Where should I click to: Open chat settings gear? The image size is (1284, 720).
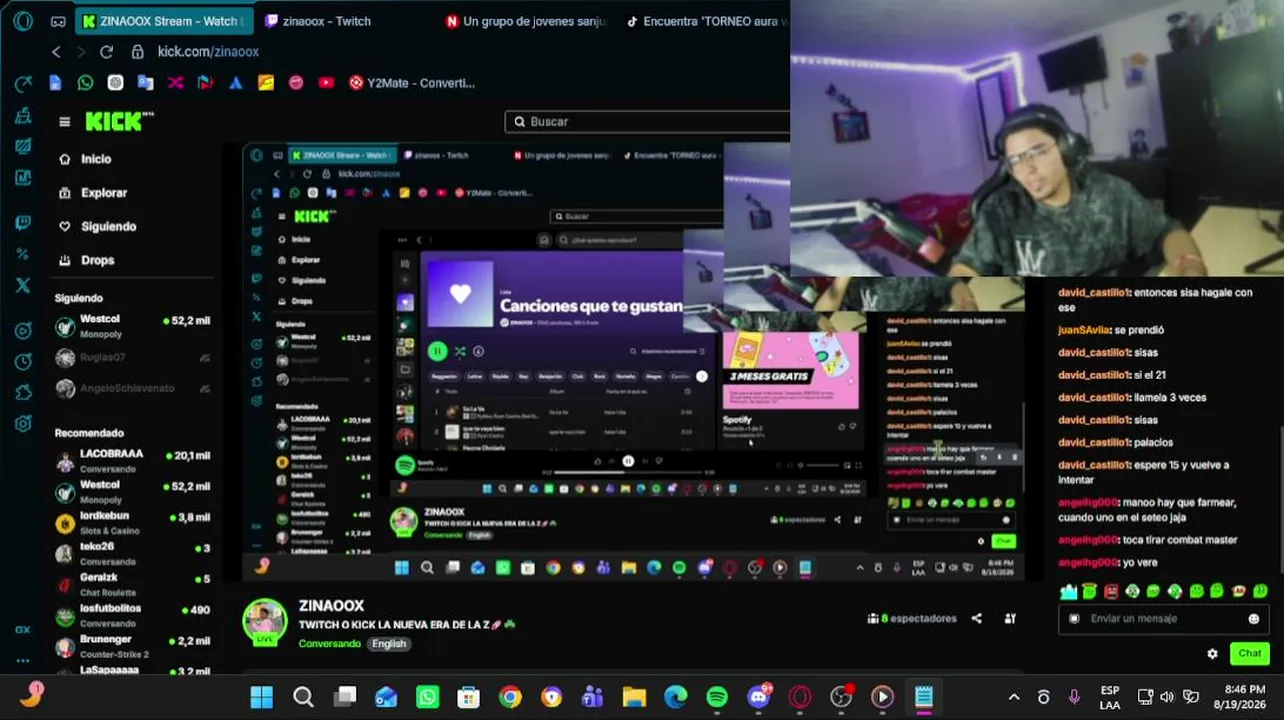click(x=1213, y=654)
